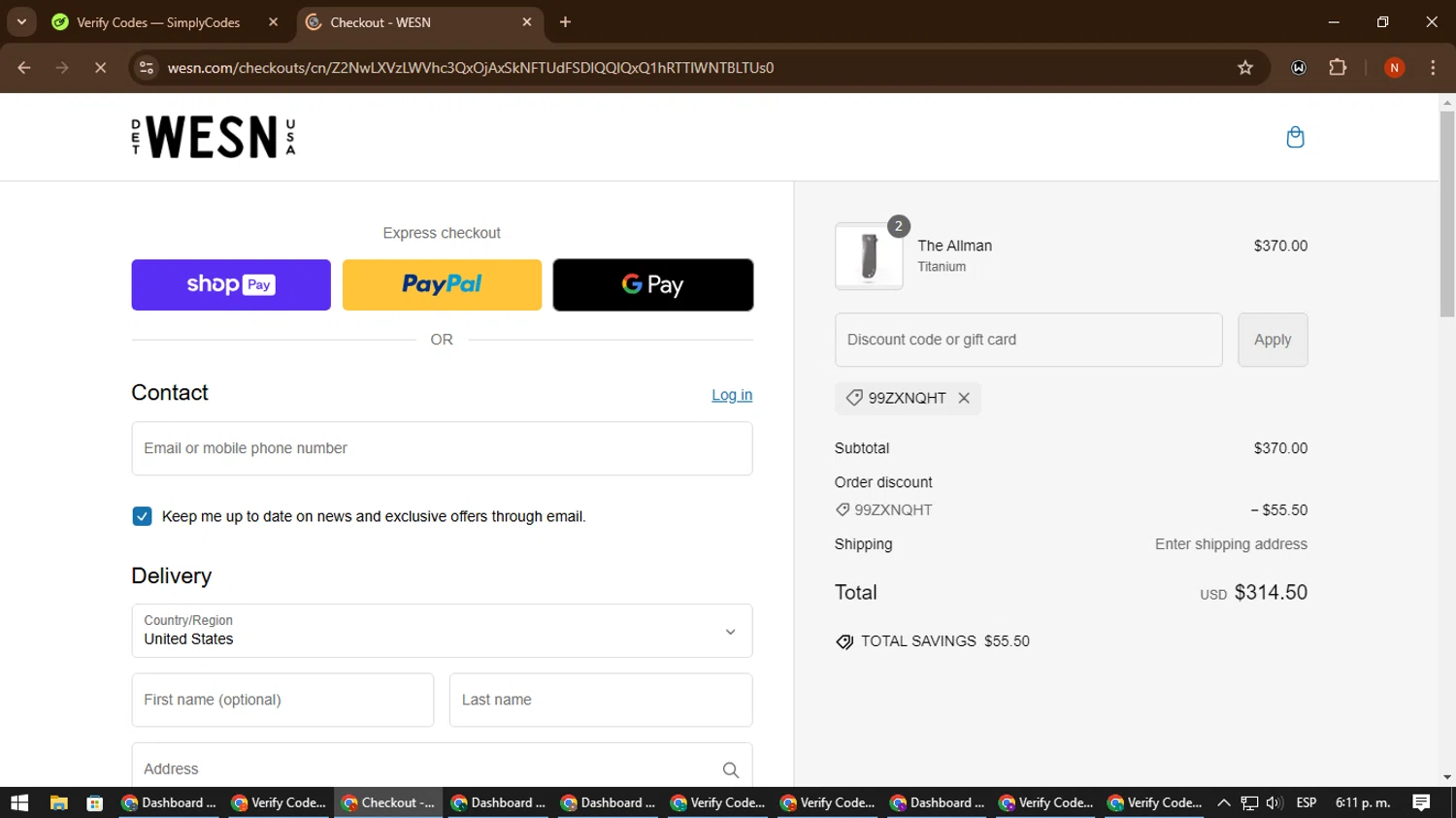Click the 6:11 p. m. clock
Image resolution: width=1456 pixels, height=818 pixels.
click(x=1363, y=802)
